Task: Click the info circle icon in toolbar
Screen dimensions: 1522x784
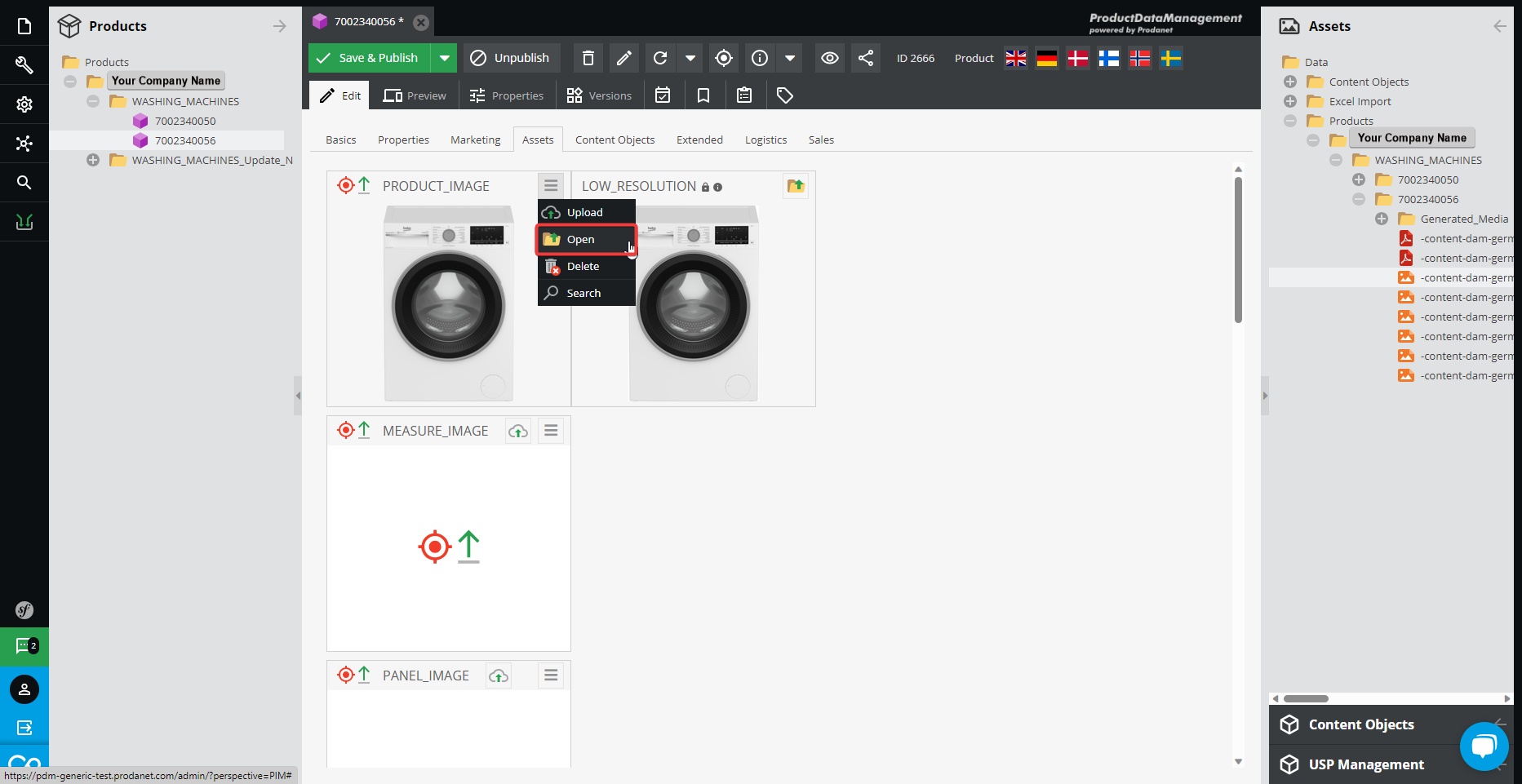Action: click(760, 58)
